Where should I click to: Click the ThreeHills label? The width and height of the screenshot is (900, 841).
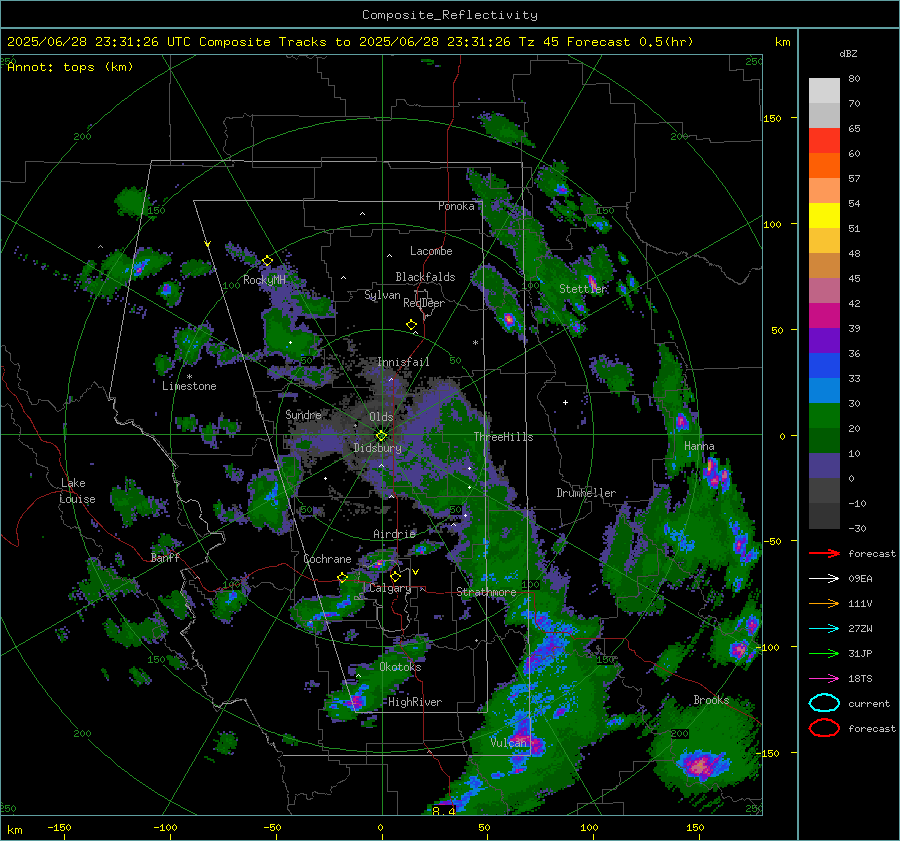pos(503,437)
